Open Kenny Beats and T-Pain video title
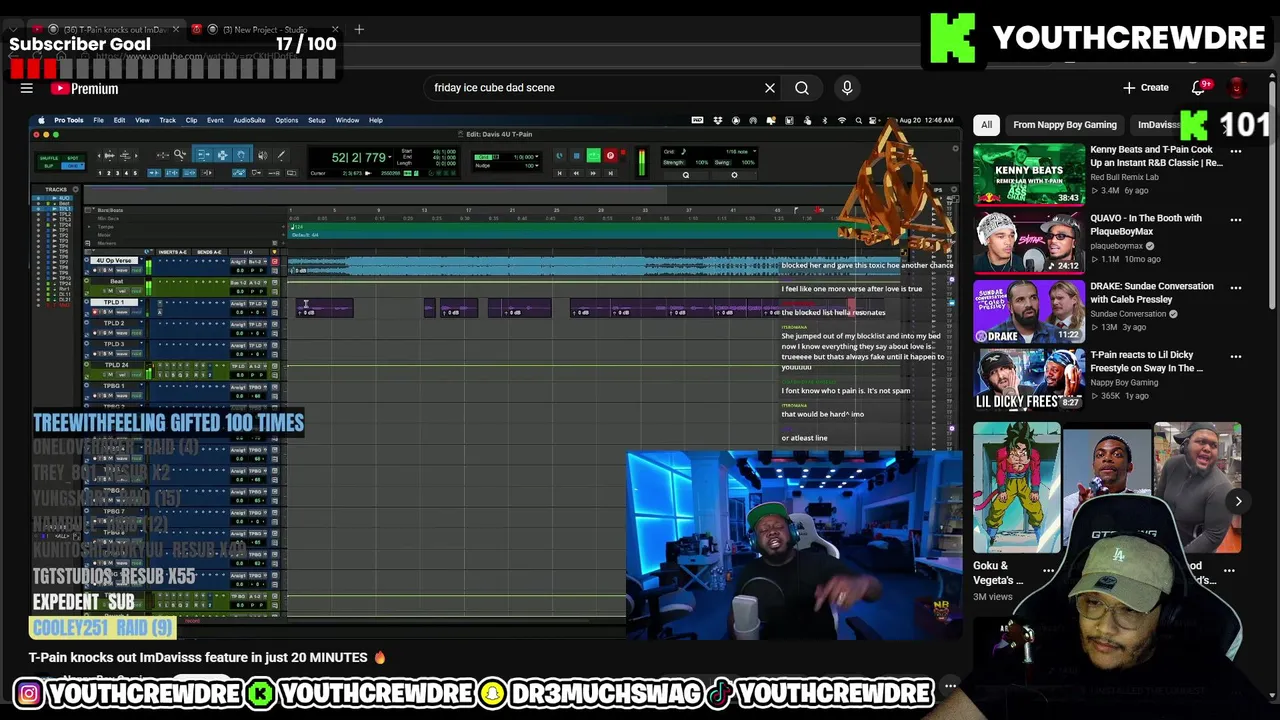 click(x=1156, y=156)
